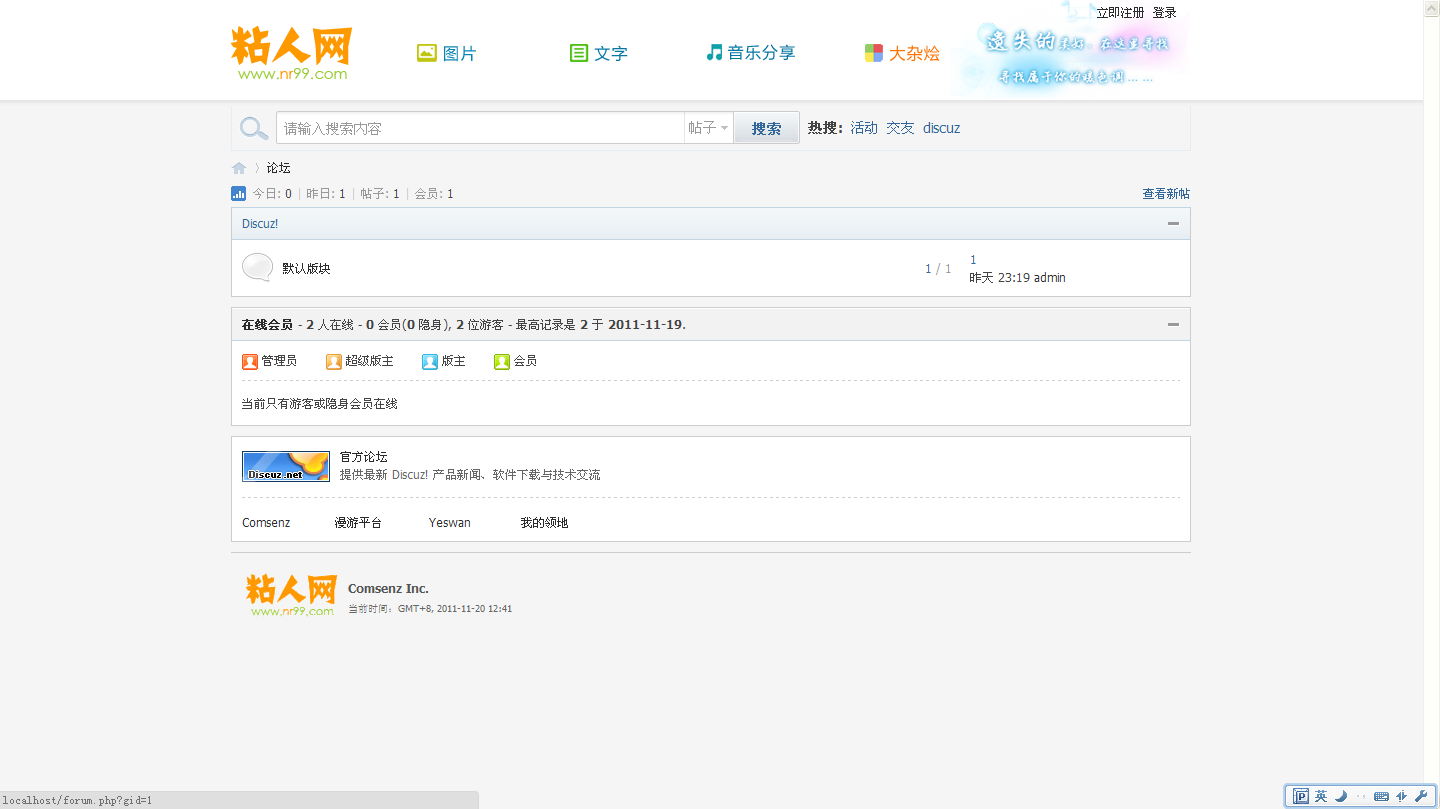Click the IME 'P' logo icon
The image size is (1440, 809).
click(x=1301, y=796)
